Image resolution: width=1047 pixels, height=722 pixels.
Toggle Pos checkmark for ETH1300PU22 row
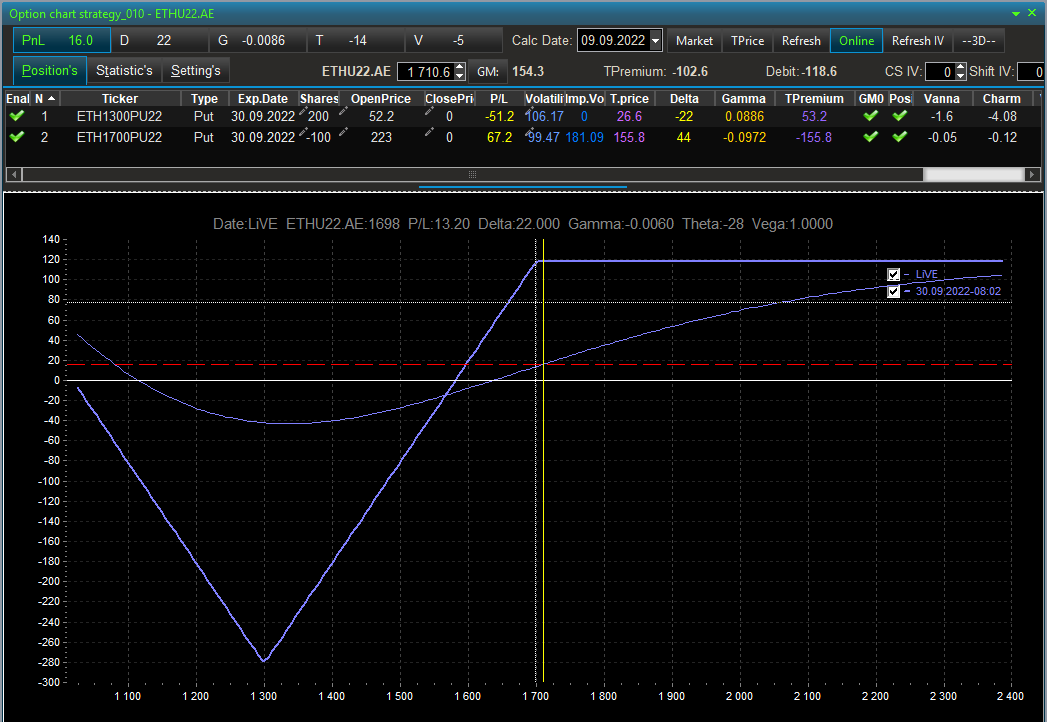[x=900, y=116]
